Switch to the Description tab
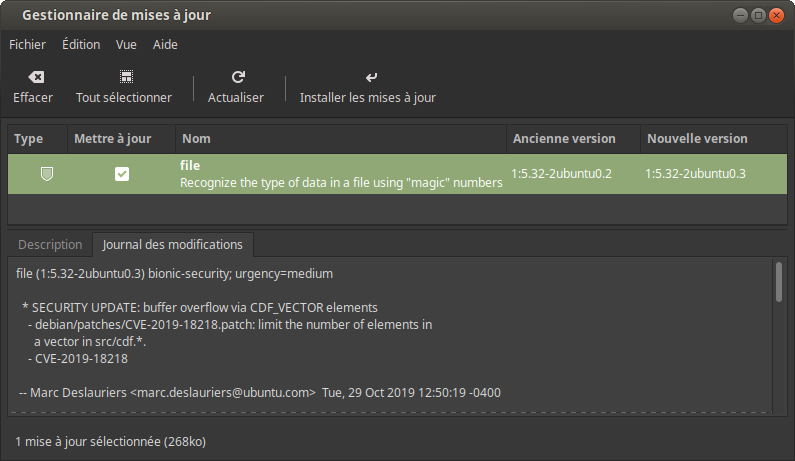The width and height of the screenshot is (795, 461). pyautogui.click(x=50, y=244)
